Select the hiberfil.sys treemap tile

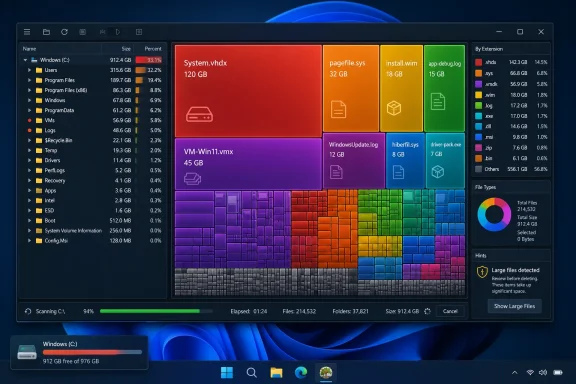(x=405, y=161)
